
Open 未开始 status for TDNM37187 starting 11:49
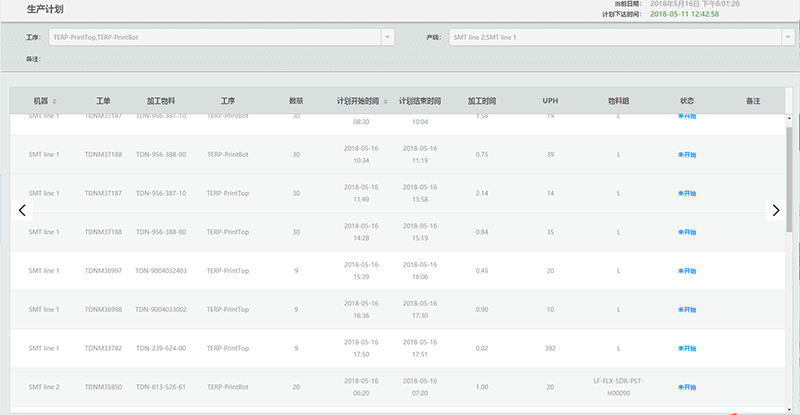tap(687, 193)
